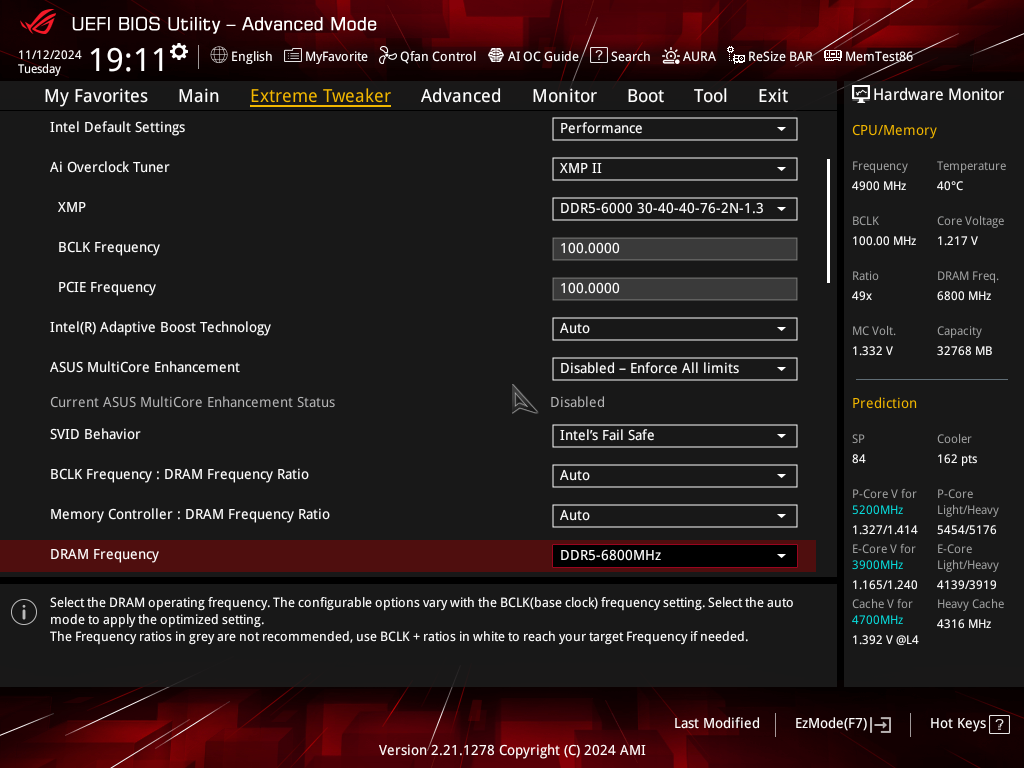Click the 4700MHz Cache prediction value
This screenshot has width=1024, height=768.
pos(877,620)
